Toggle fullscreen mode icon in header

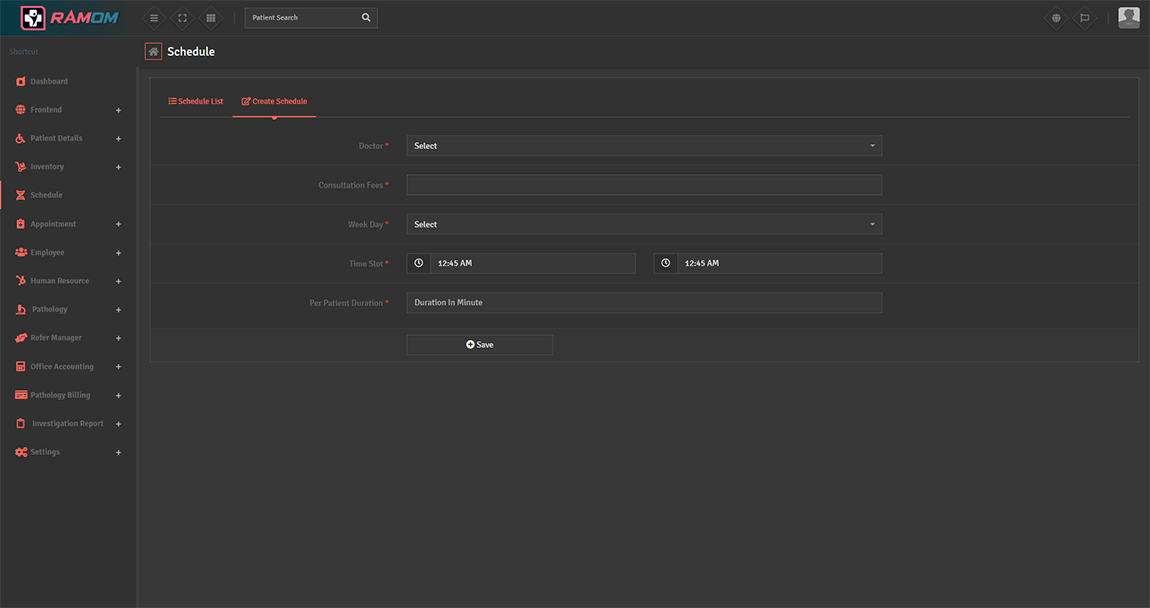tap(182, 18)
